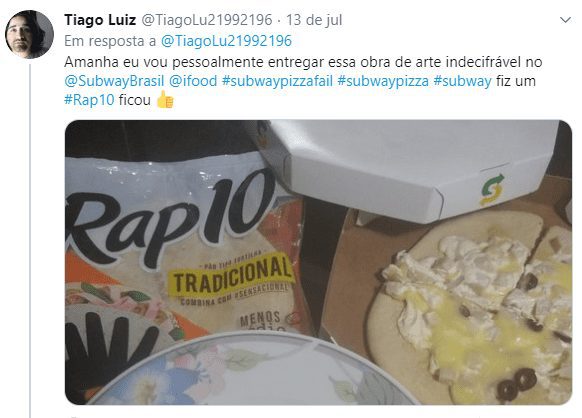Viewport: 582px width, 418px height.
Task: Open the @ifood mention
Action: tap(193, 81)
